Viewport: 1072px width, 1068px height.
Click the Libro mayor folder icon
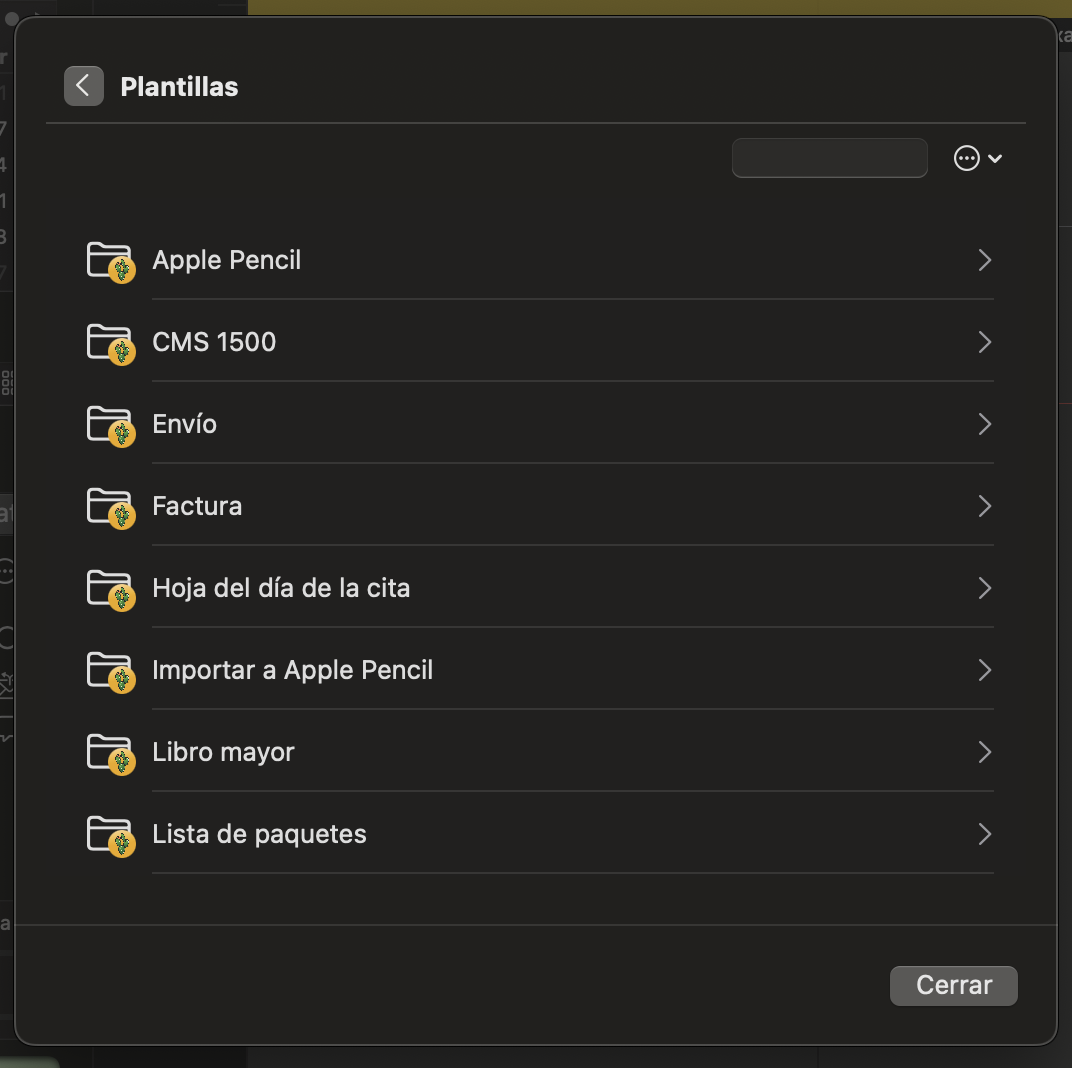tap(111, 754)
